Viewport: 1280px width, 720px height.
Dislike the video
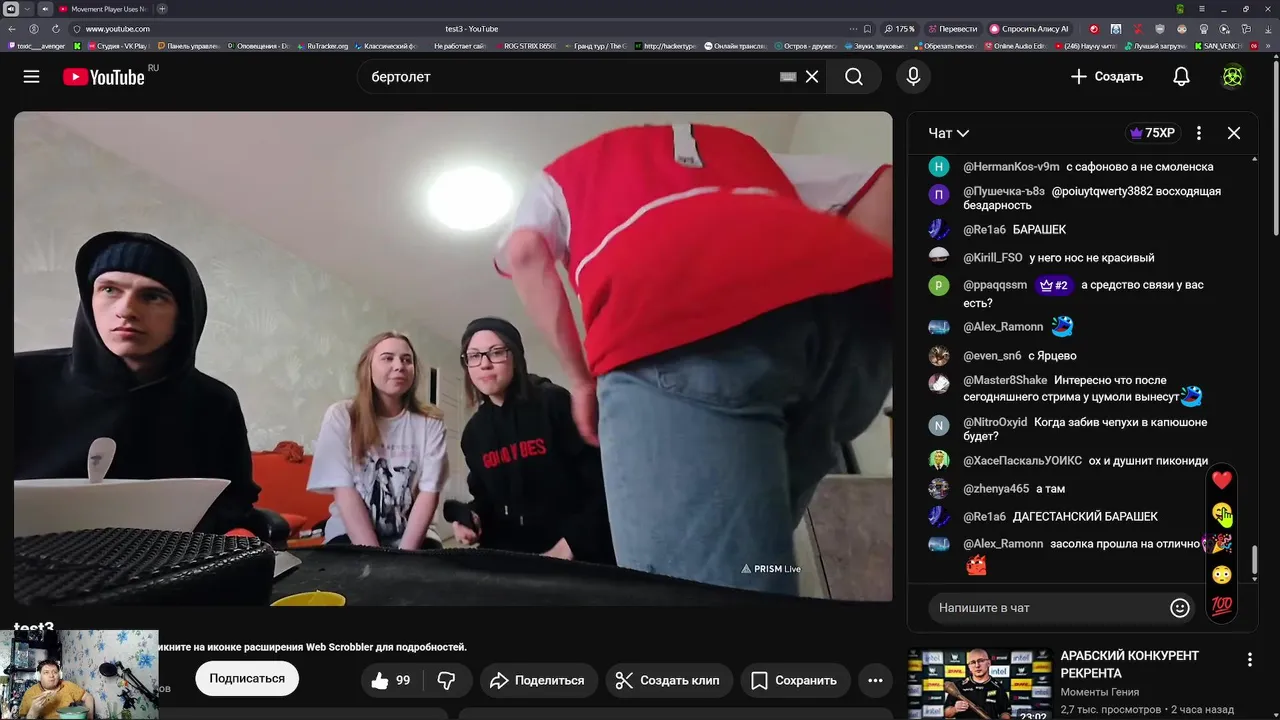pos(447,680)
